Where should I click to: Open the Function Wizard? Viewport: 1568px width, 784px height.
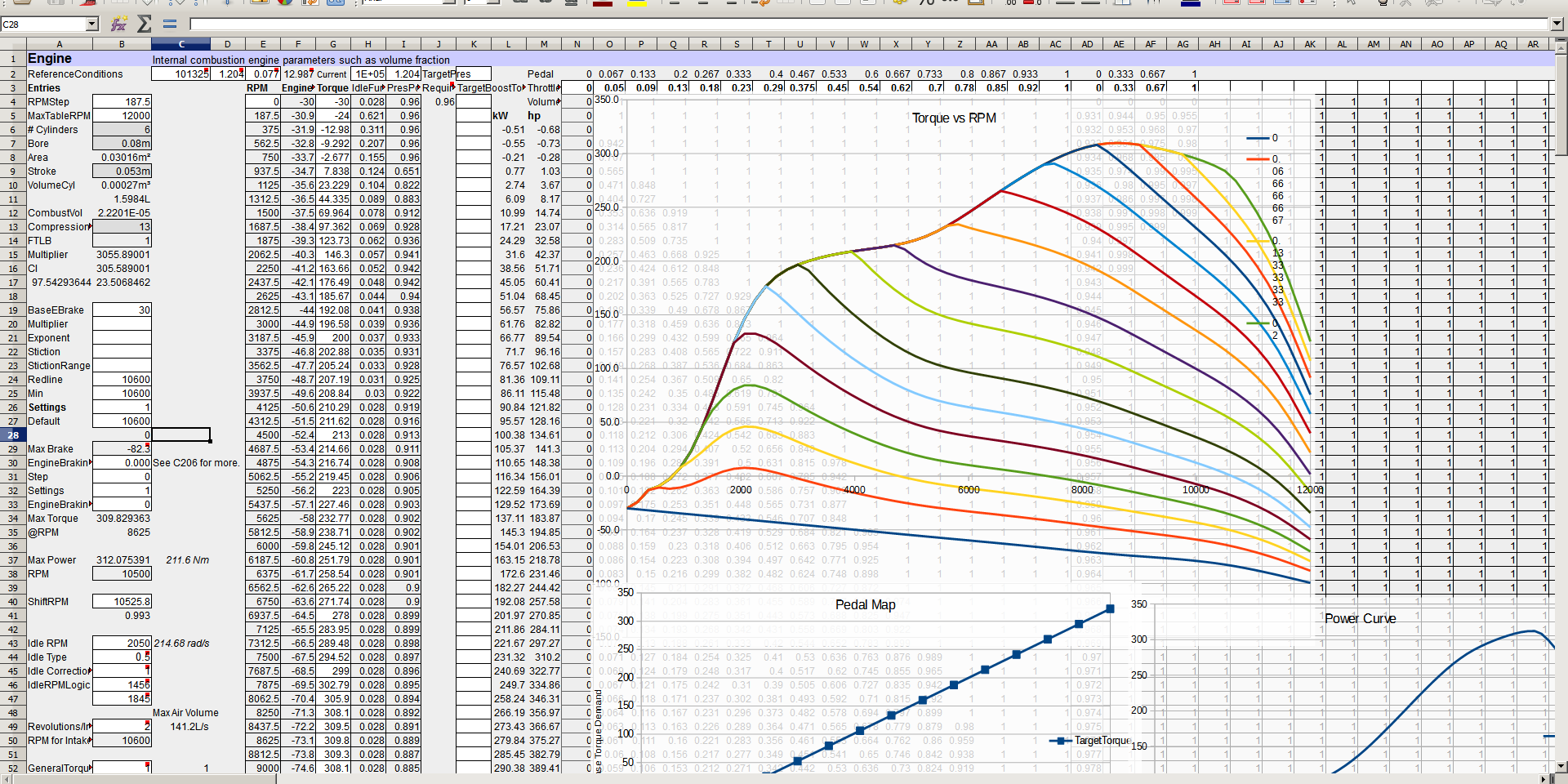(x=119, y=24)
